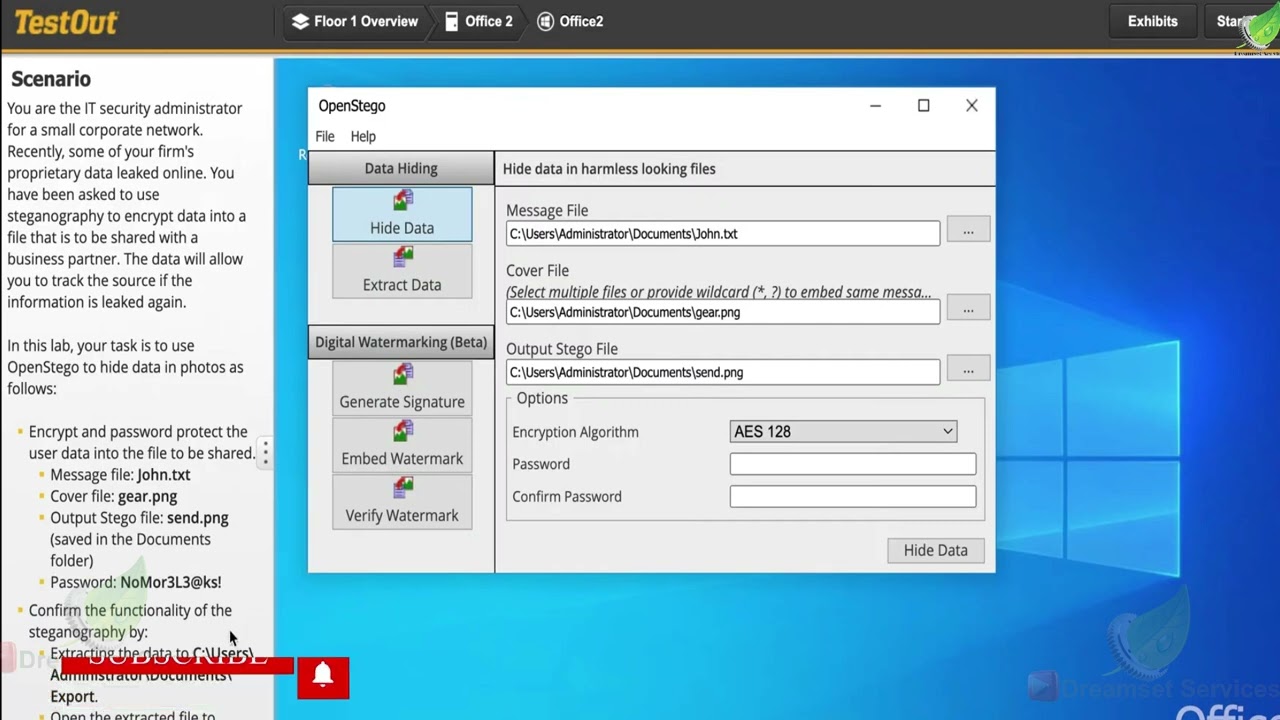Click the Digital Watermarking (Beta) header

click(401, 342)
